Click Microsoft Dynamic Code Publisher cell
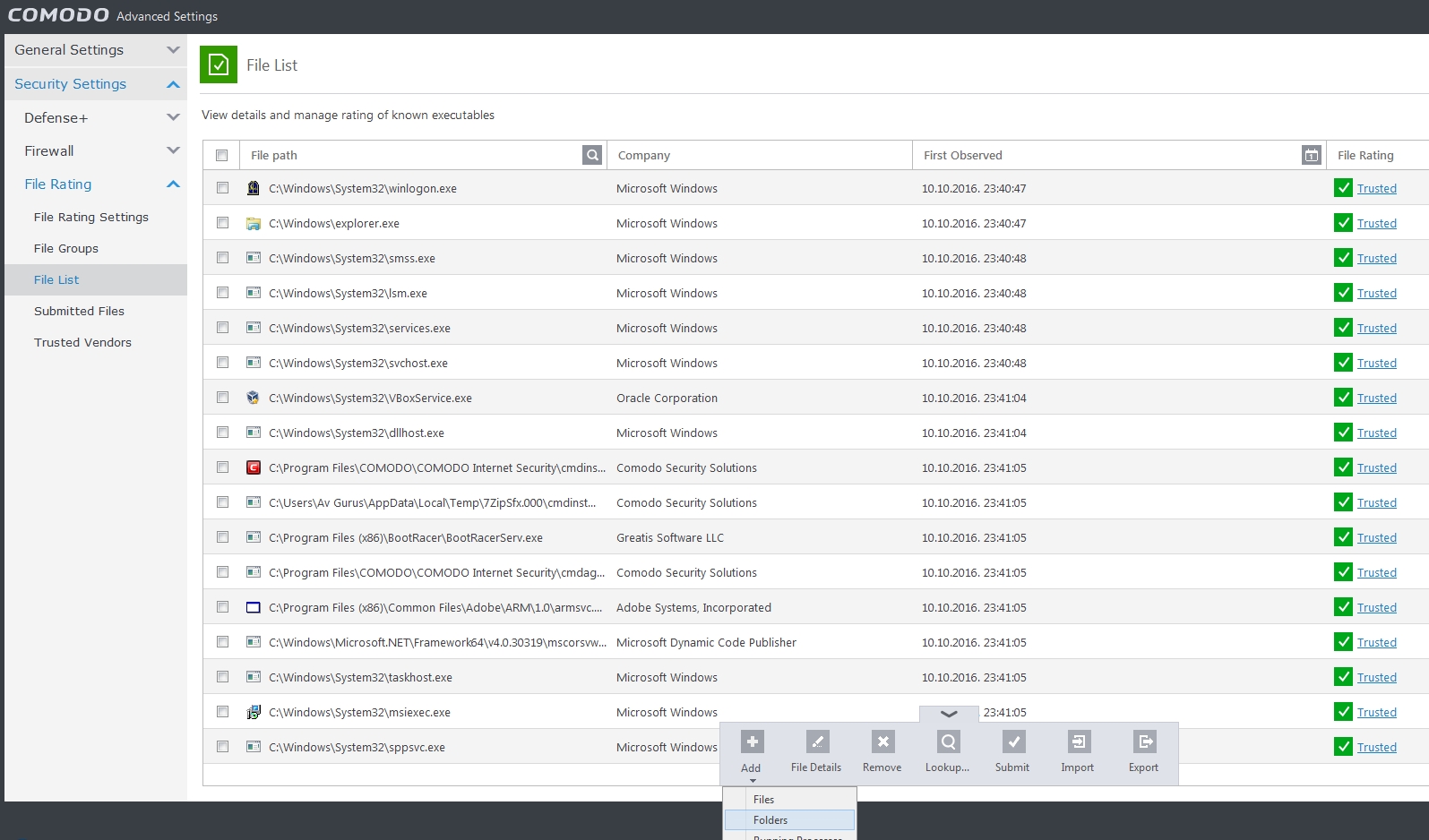 706,642
